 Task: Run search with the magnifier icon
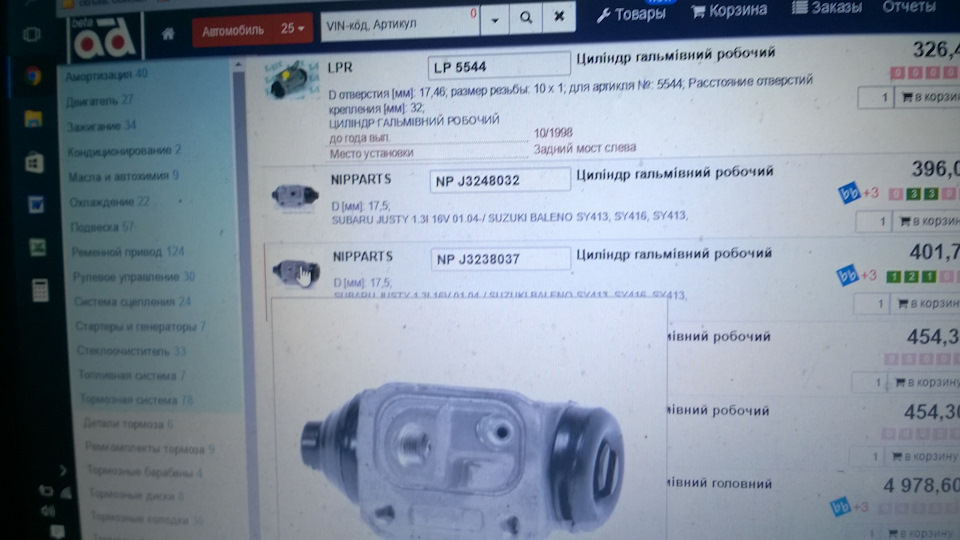click(x=526, y=18)
